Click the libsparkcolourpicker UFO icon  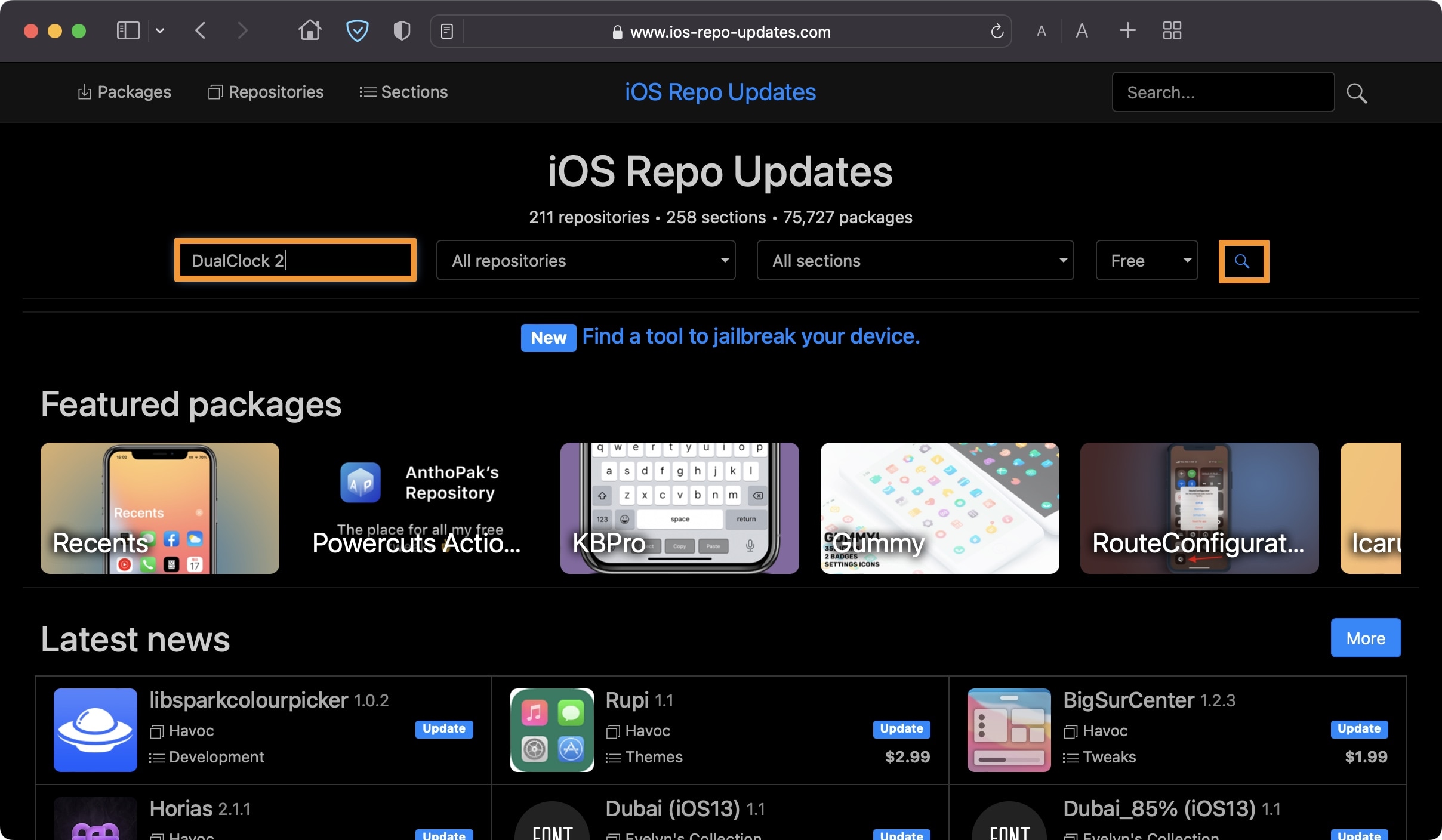tap(95, 730)
